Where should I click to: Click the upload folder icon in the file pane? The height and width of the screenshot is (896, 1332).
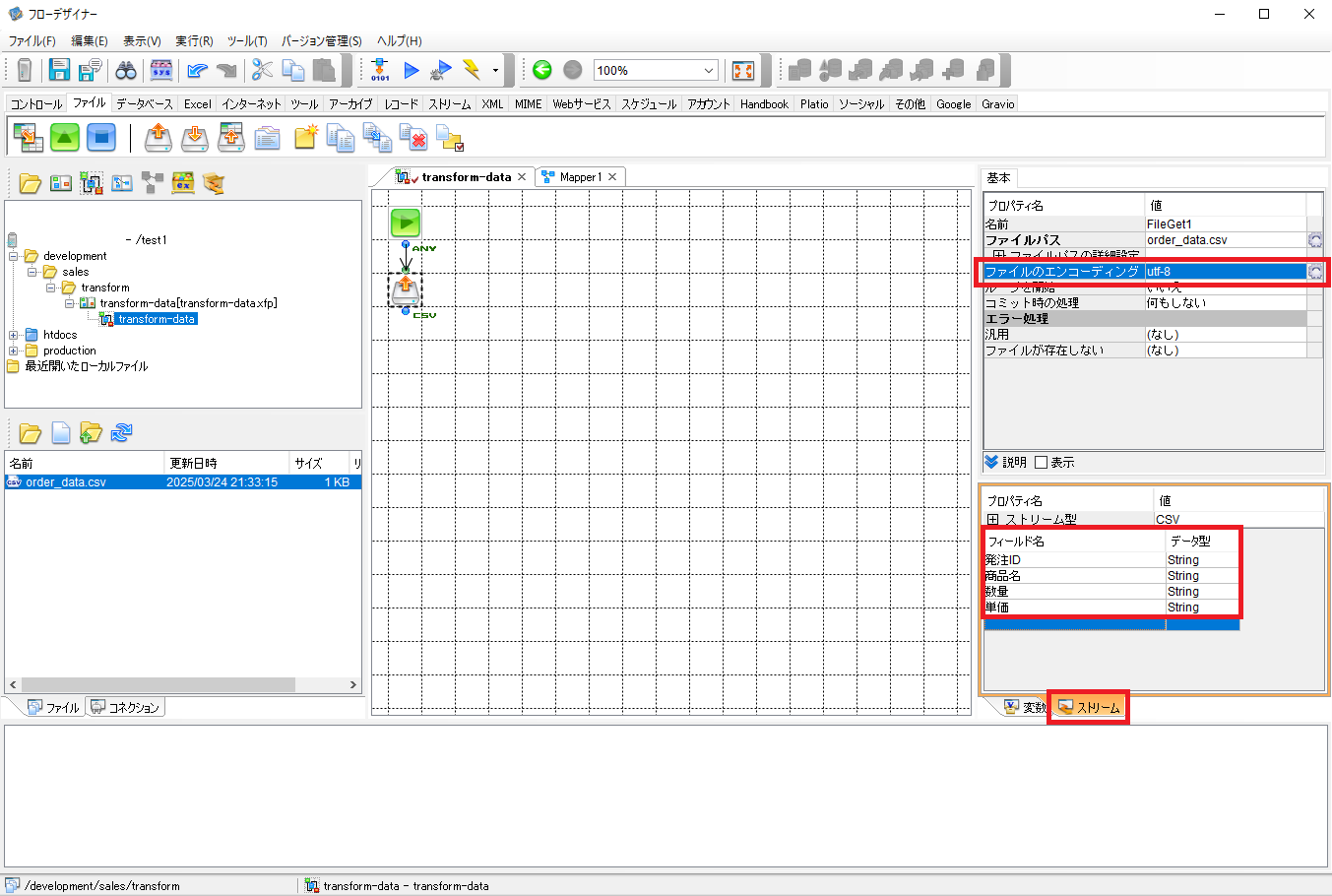tap(91, 432)
